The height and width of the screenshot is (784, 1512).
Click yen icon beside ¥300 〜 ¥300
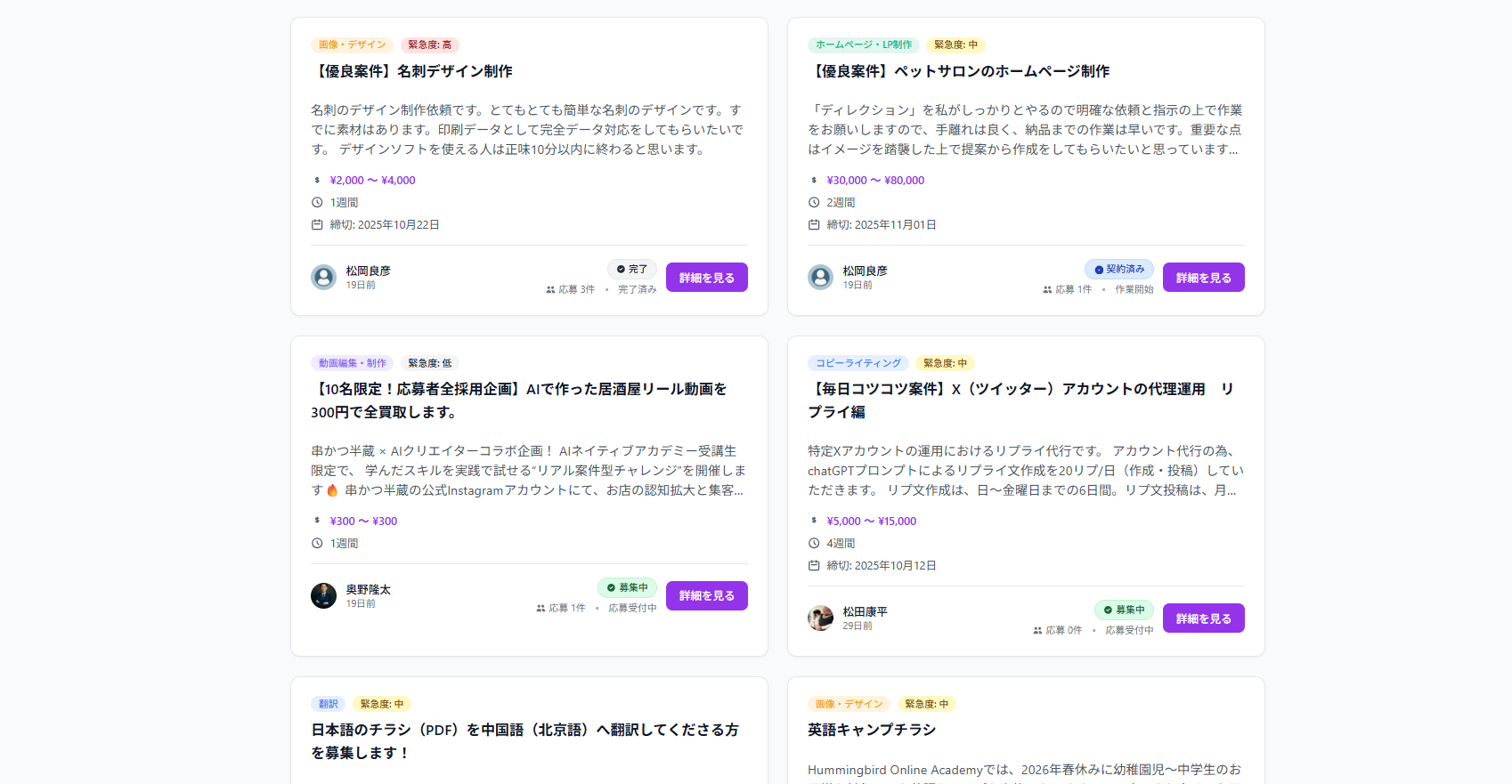317,521
